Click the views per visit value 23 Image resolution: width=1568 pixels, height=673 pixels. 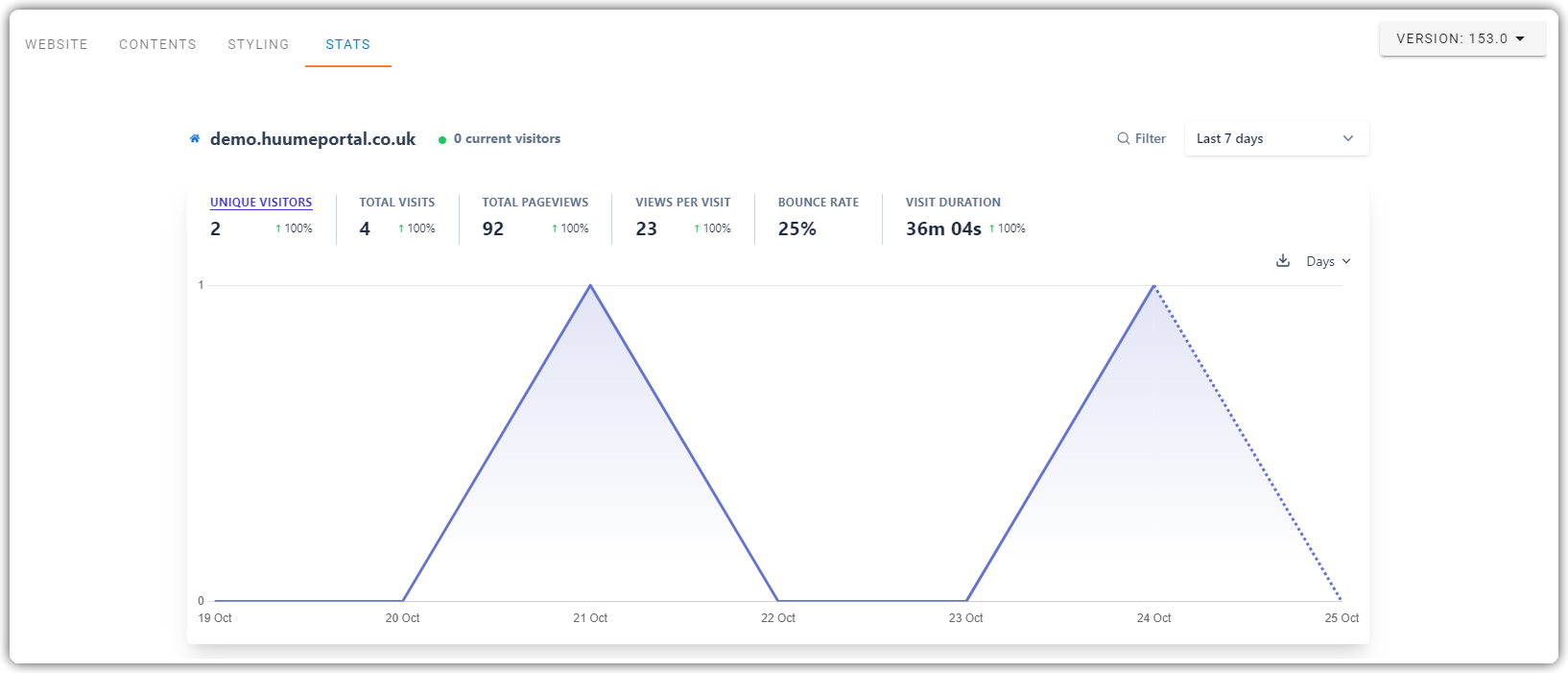coord(647,228)
